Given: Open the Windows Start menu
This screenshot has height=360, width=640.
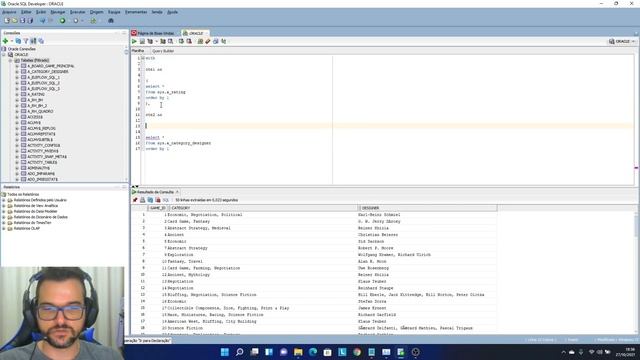Looking at the screenshot, I should pos(225,352).
